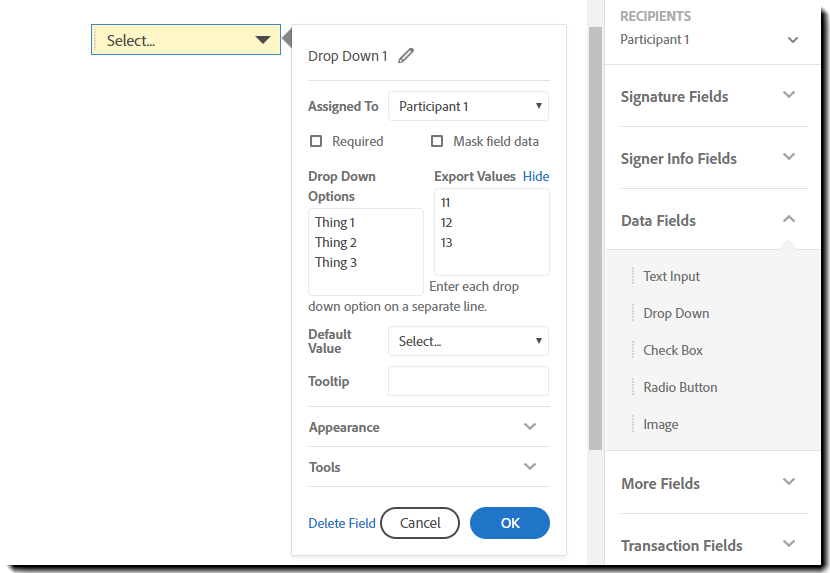
Task: Click the OK button
Action: (x=510, y=523)
